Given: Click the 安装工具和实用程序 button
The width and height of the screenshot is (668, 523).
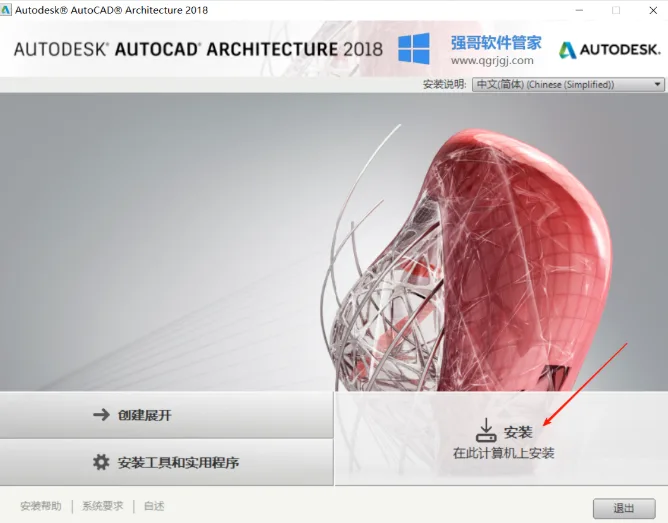Looking at the screenshot, I should (x=167, y=462).
